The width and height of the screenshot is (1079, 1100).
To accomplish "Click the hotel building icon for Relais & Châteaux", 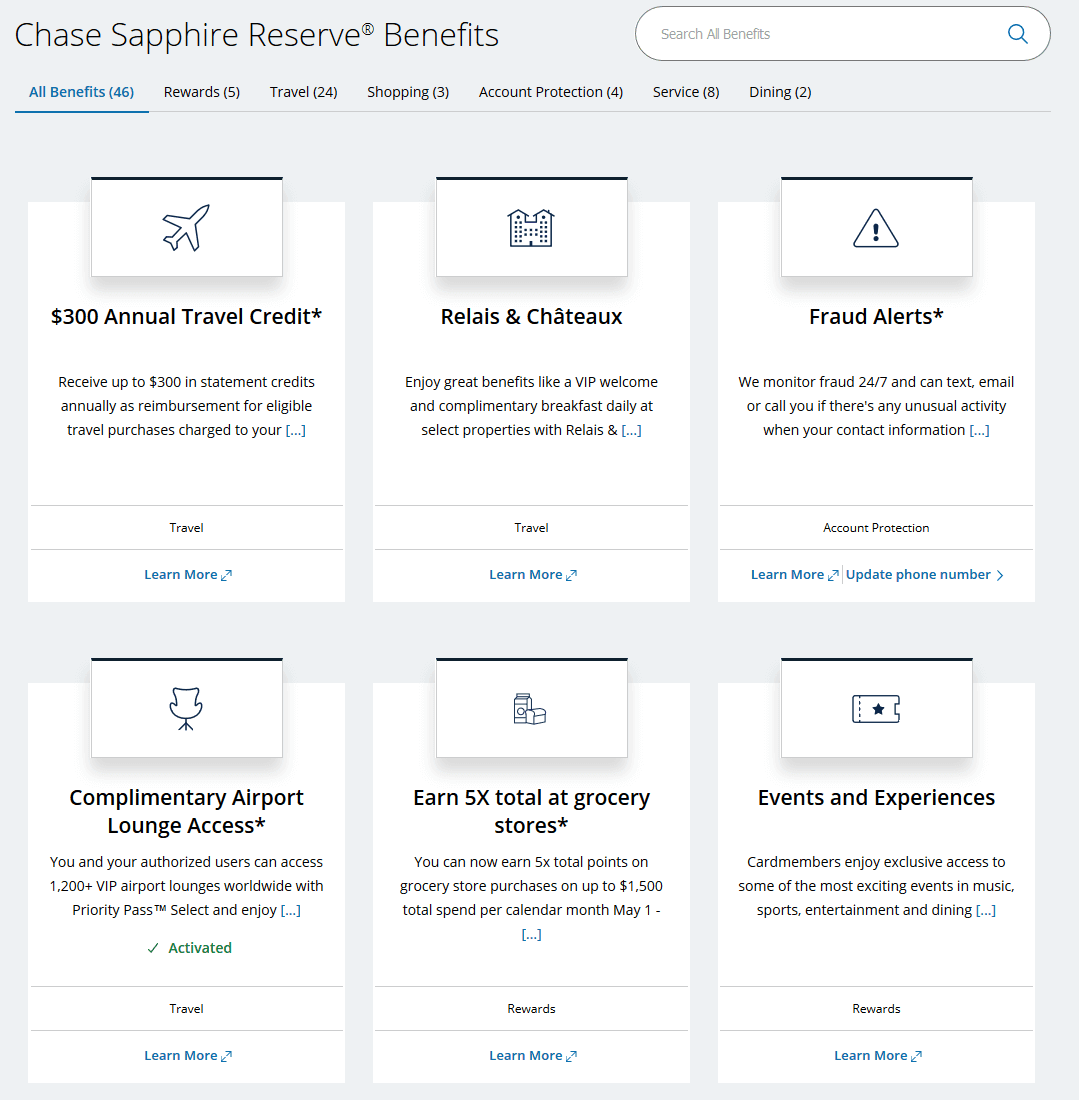I will pos(531,228).
